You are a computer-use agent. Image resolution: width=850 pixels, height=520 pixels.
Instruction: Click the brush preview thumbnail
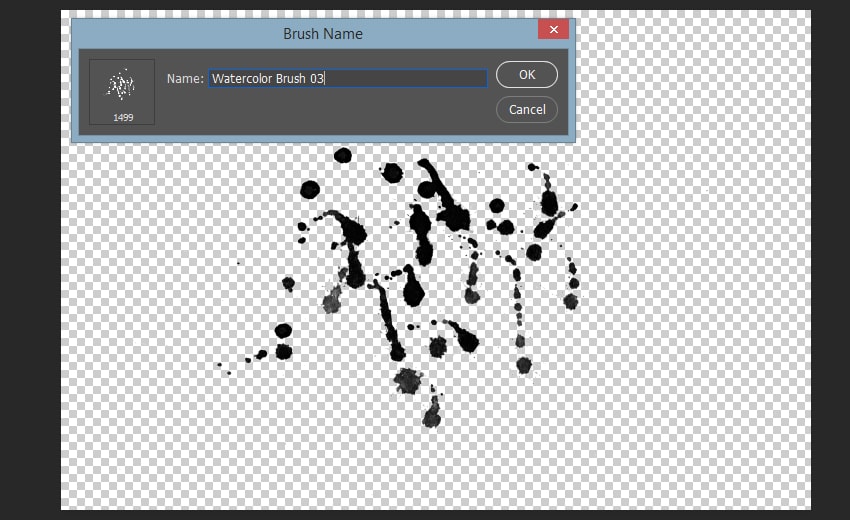(121, 86)
